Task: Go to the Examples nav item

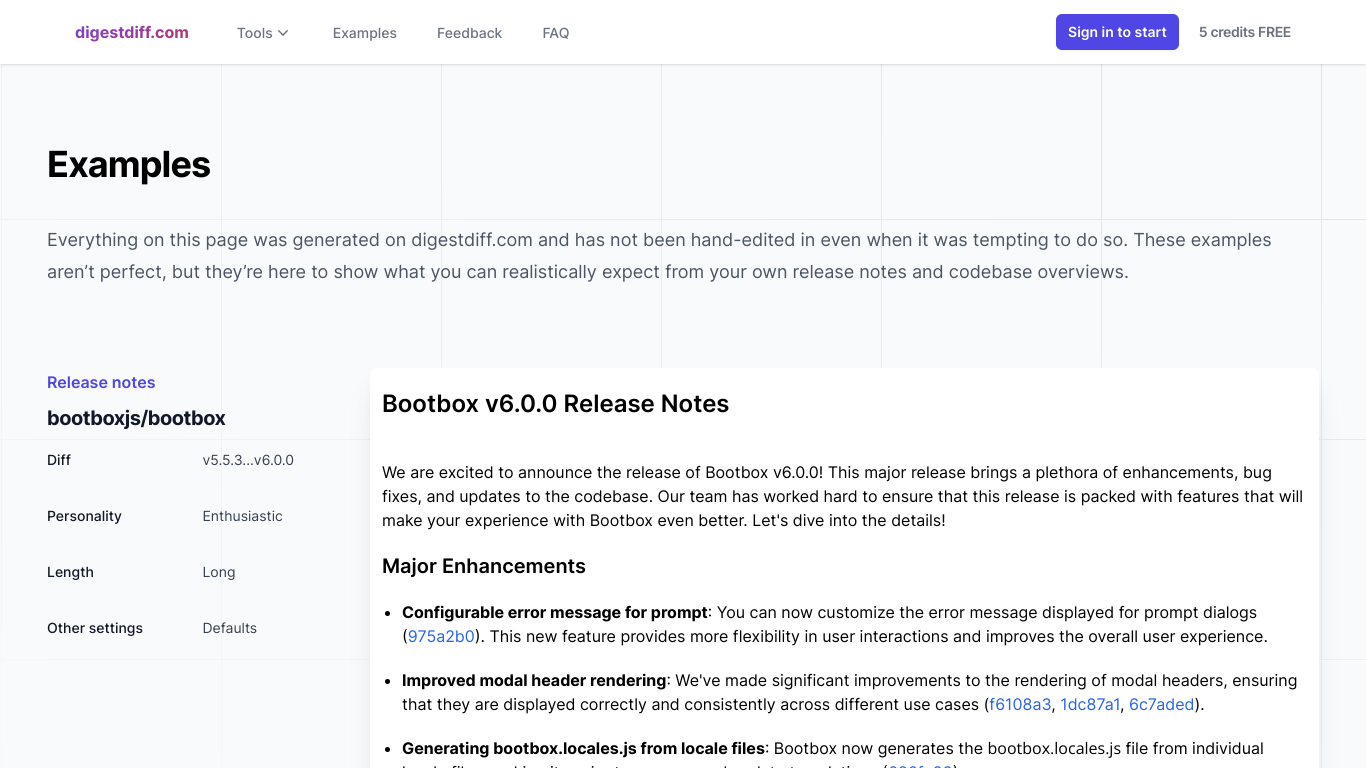Action: (x=365, y=33)
